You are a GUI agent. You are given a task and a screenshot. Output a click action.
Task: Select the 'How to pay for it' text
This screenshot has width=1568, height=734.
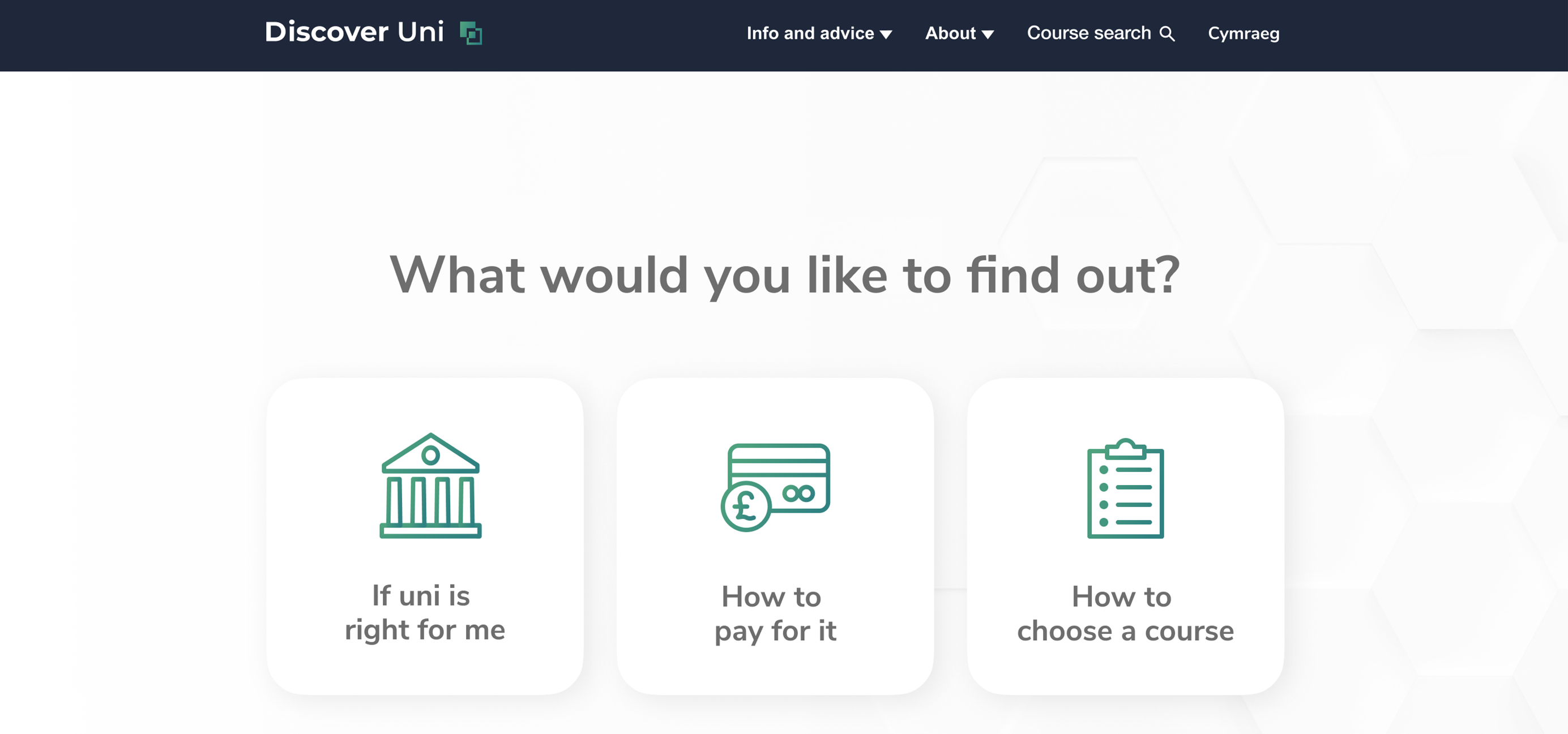(x=775, y=613)
